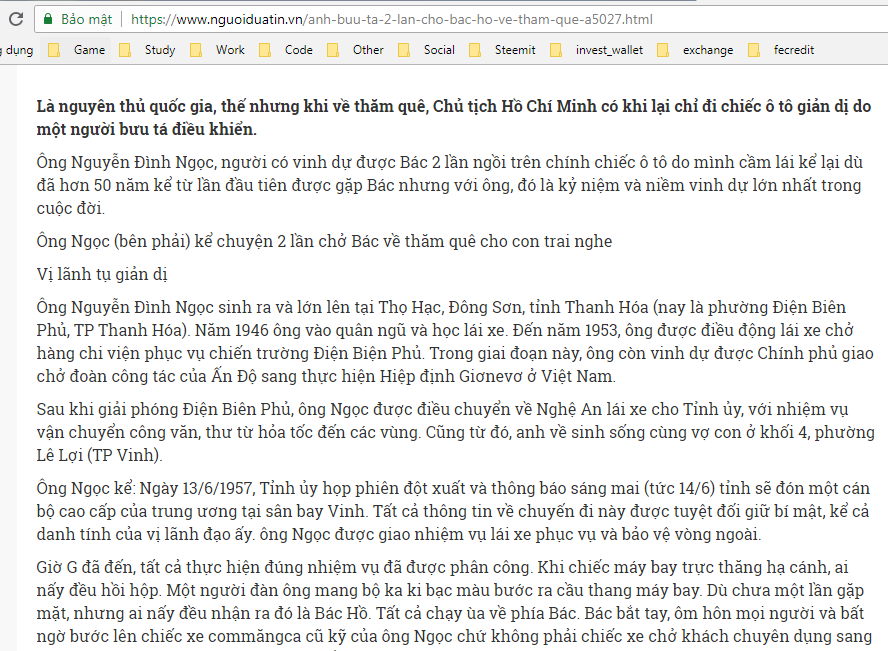Click the Steemit folder icon

475,50
